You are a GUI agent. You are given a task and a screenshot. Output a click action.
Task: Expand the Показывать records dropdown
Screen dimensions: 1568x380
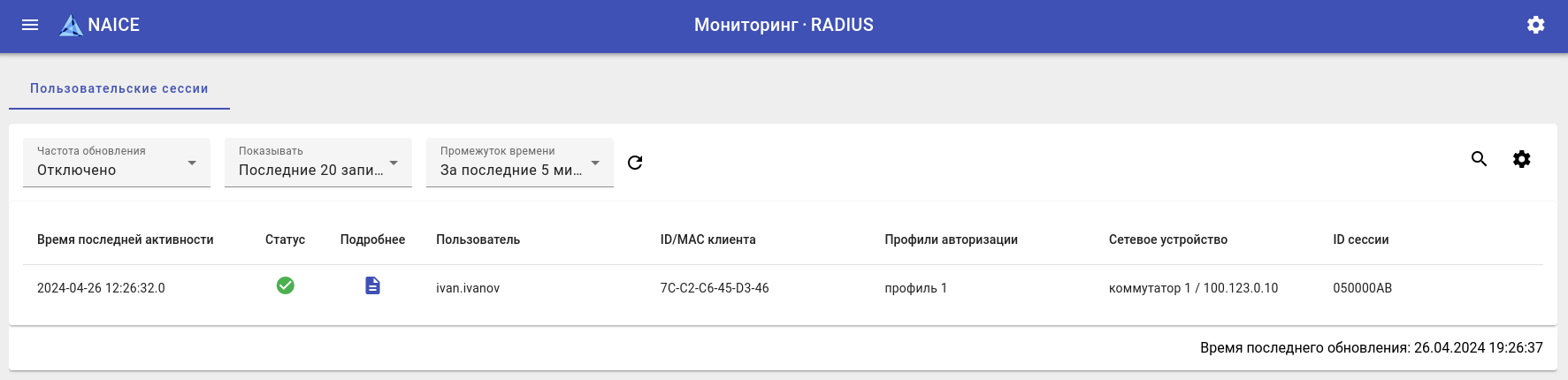pos(318,163)
